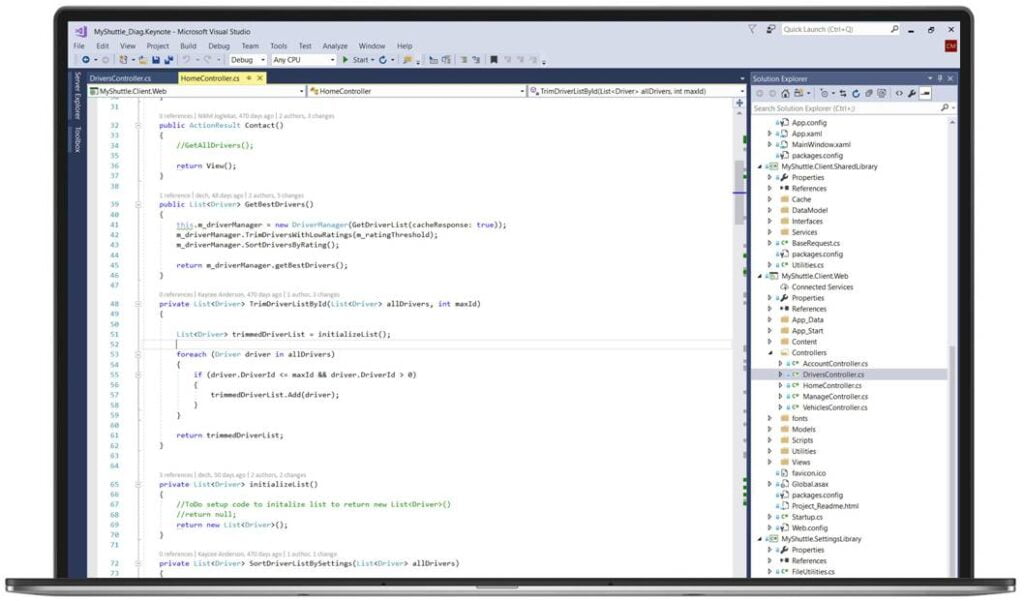
Task: Click the Start debugging play button
Action: click(x=345, y=59)
